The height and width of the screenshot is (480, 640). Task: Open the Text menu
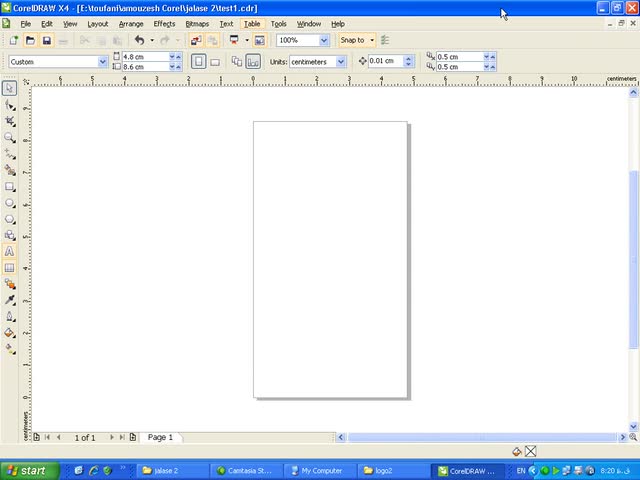[226, 24]
